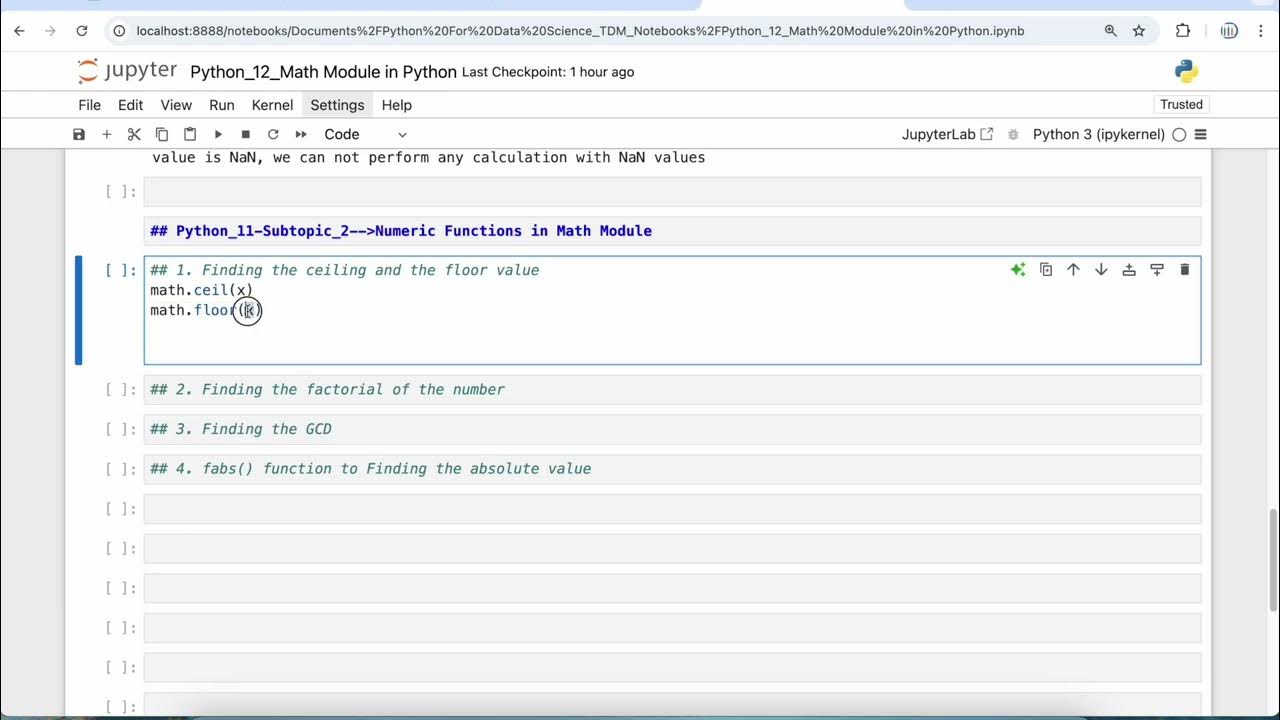Cut the selected cell with scissors icon
This screenshot has height=720, width=1280.
[x=134, y=134]
